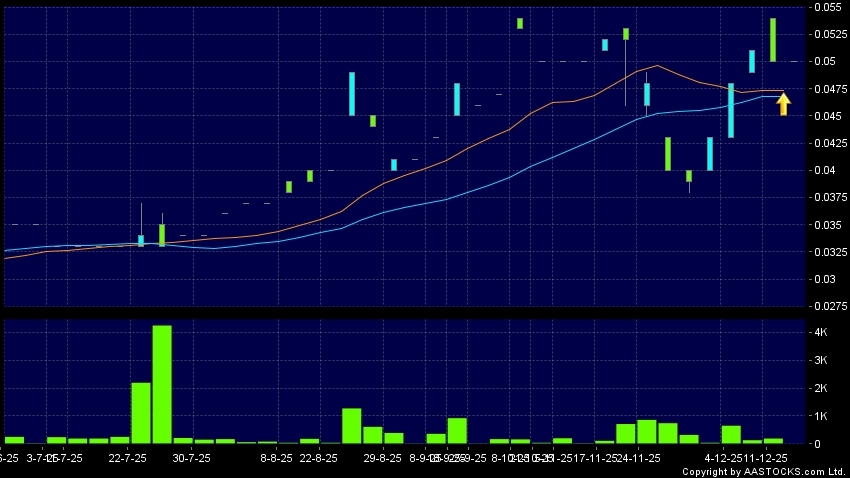Click the 0.045 price axis label

coord(826,116)
